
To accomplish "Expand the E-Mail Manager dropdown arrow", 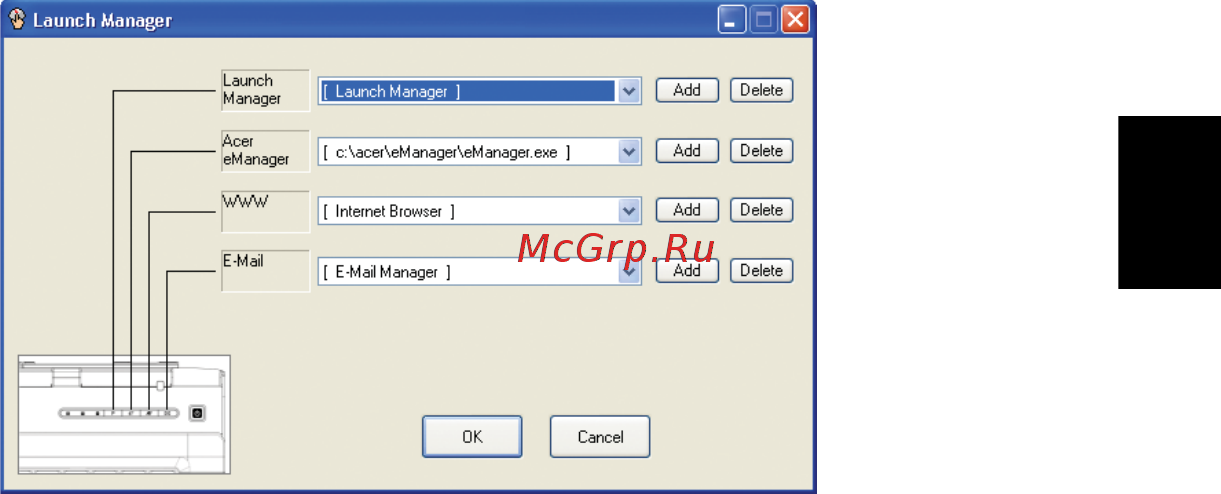I will pyautogui.click(x=629, y=271).
